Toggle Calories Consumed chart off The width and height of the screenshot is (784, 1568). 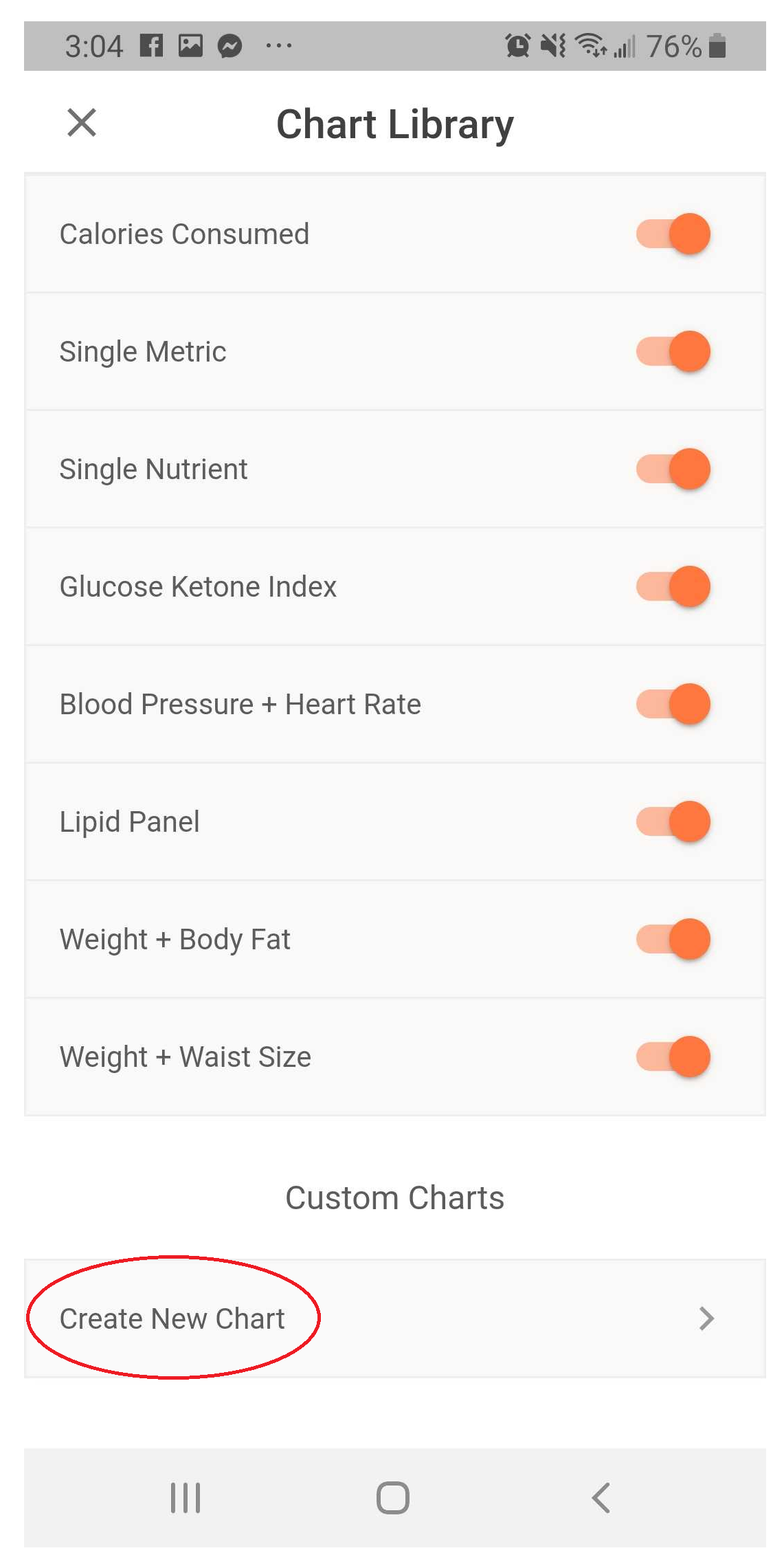point(673,234)
